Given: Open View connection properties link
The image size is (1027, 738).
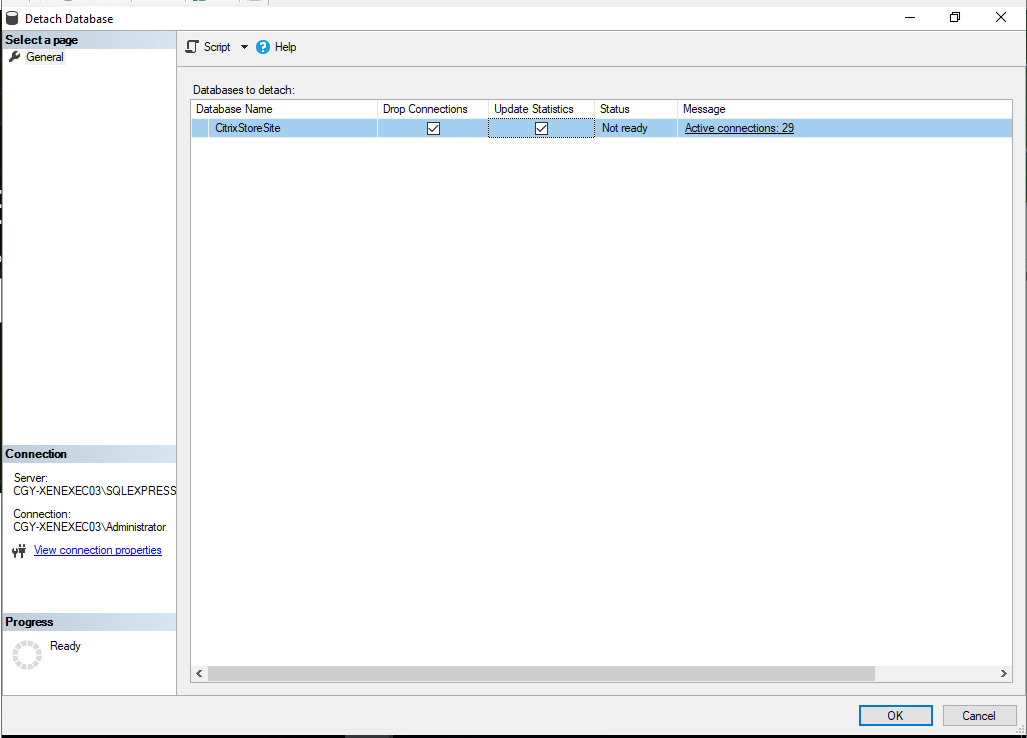Looking at the screenshot, I should click(x=98, y=550).
